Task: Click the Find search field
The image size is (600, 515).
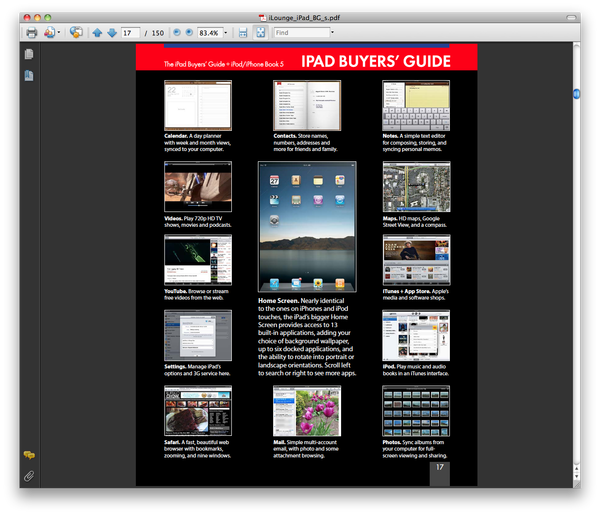Action: coord(302,33)
